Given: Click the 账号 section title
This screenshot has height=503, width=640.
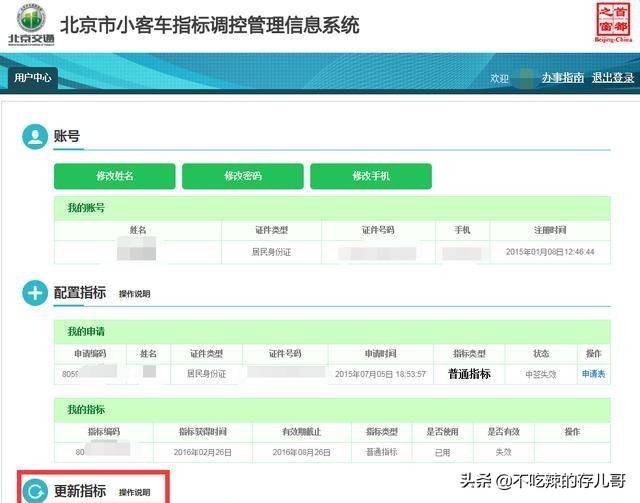Looking at the screenshot, I should pos(67,136).
